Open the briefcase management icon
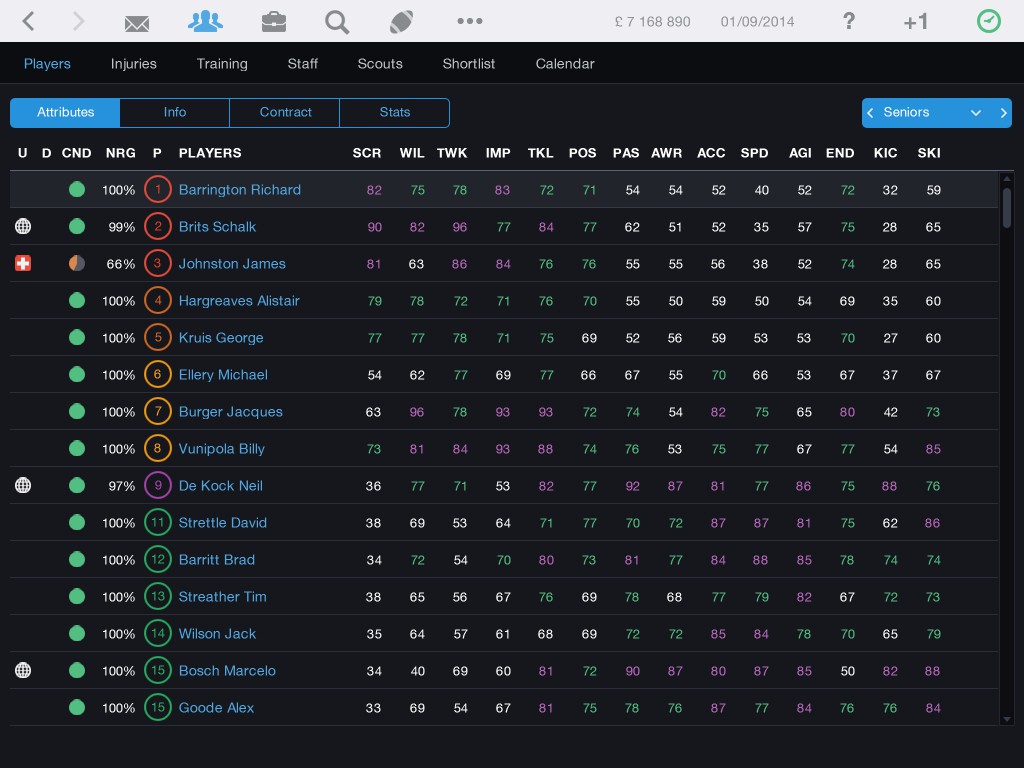The height and width of the screenshot is (768, 1024). pos(273,21)
